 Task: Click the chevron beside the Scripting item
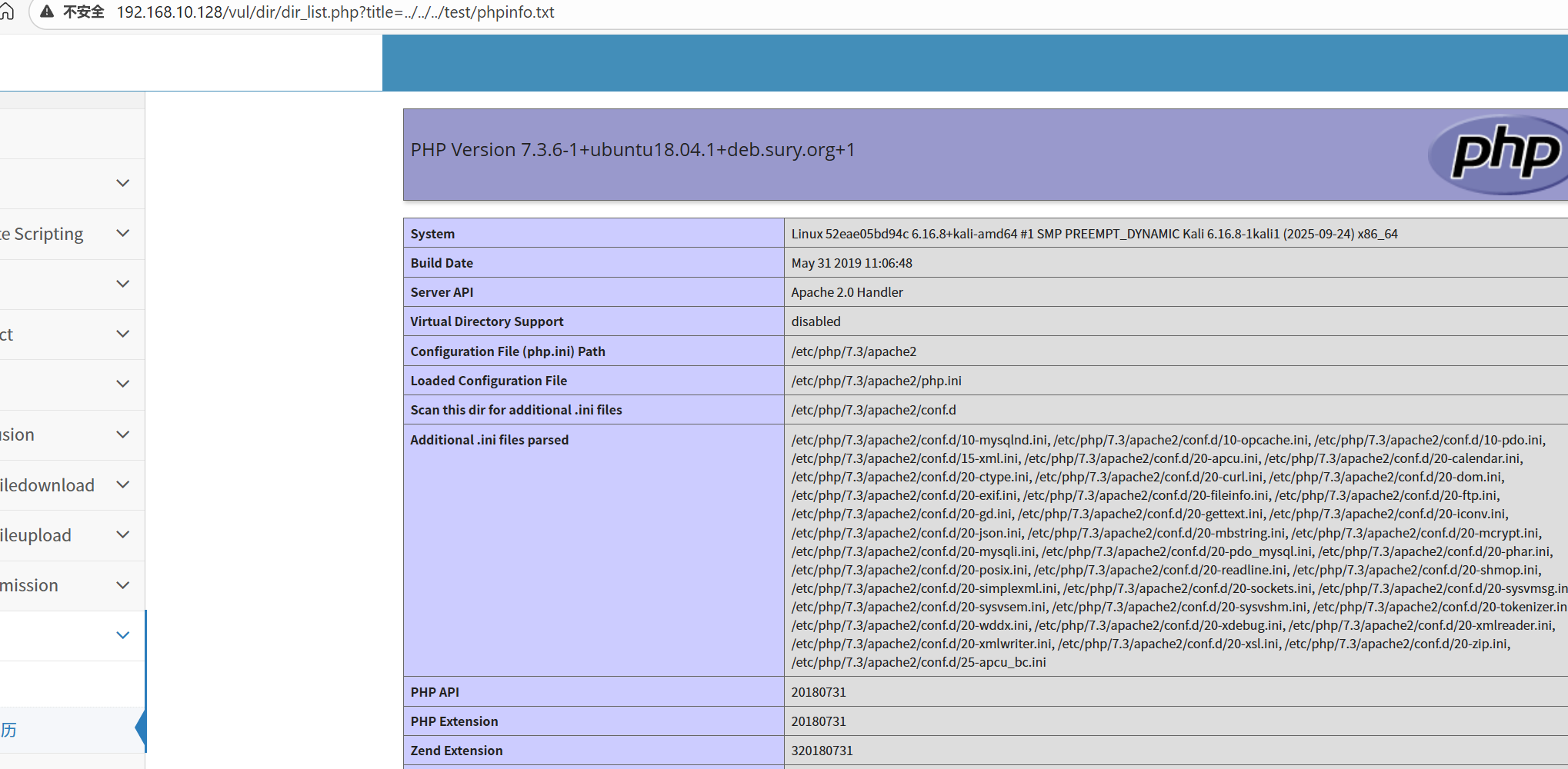[122, 233]
